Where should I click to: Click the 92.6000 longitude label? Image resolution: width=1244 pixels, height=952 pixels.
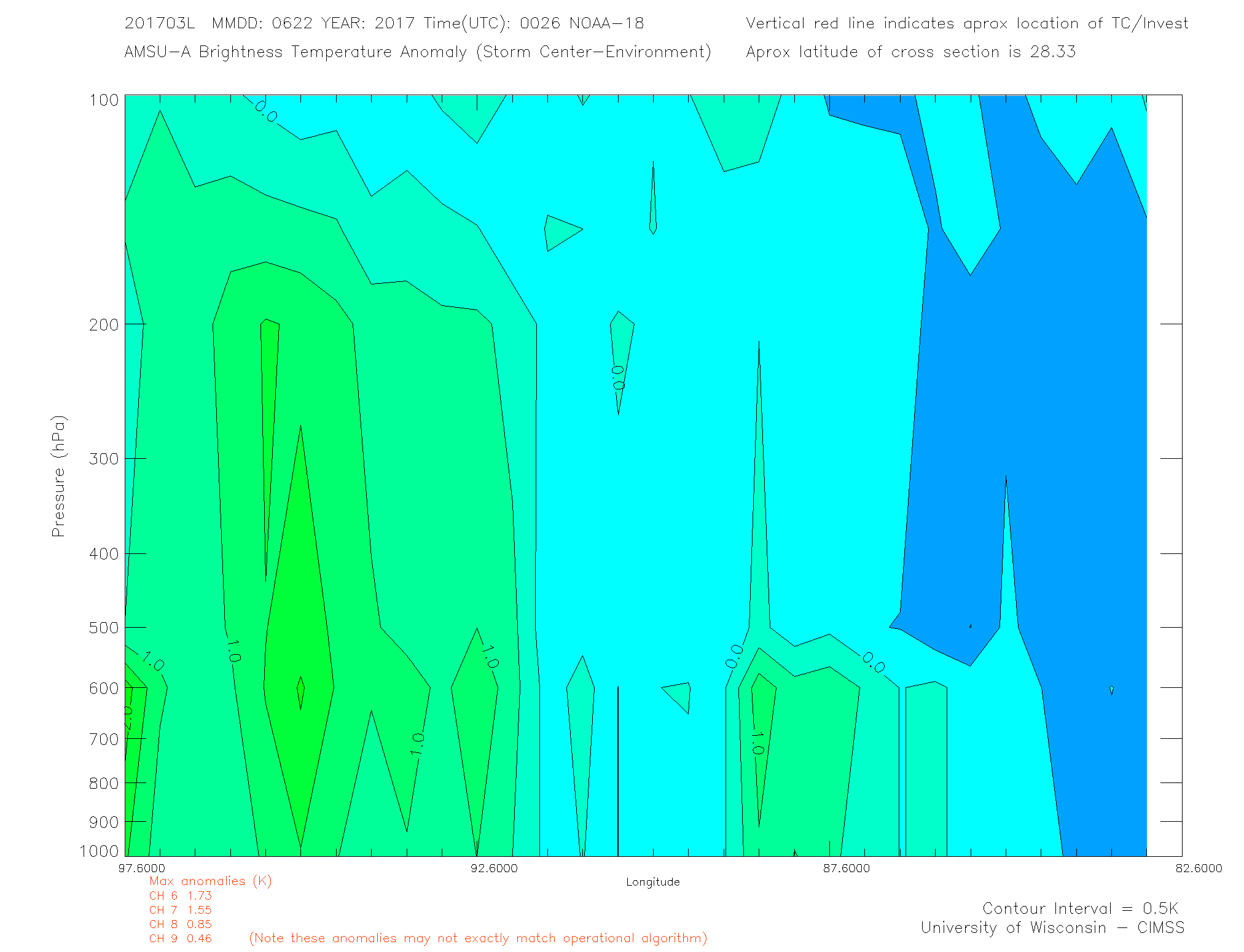click(494, 868)
